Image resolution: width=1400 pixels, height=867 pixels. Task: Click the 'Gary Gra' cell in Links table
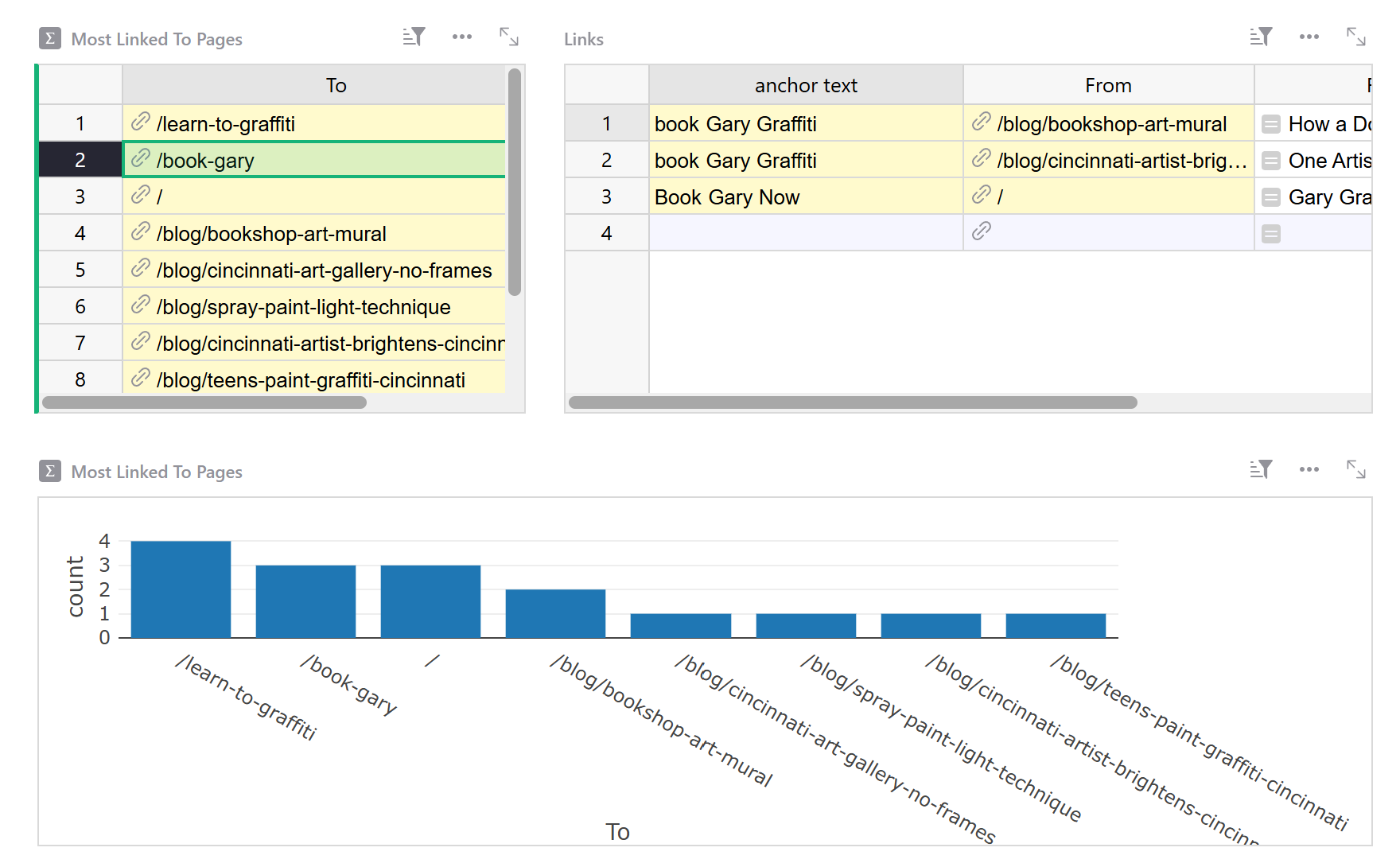pyautogui.click(x=1313, y=196)
